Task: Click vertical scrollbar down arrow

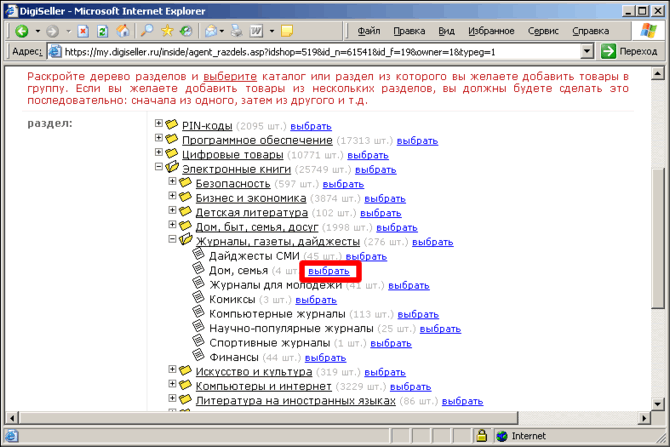Action: point(658,403)
